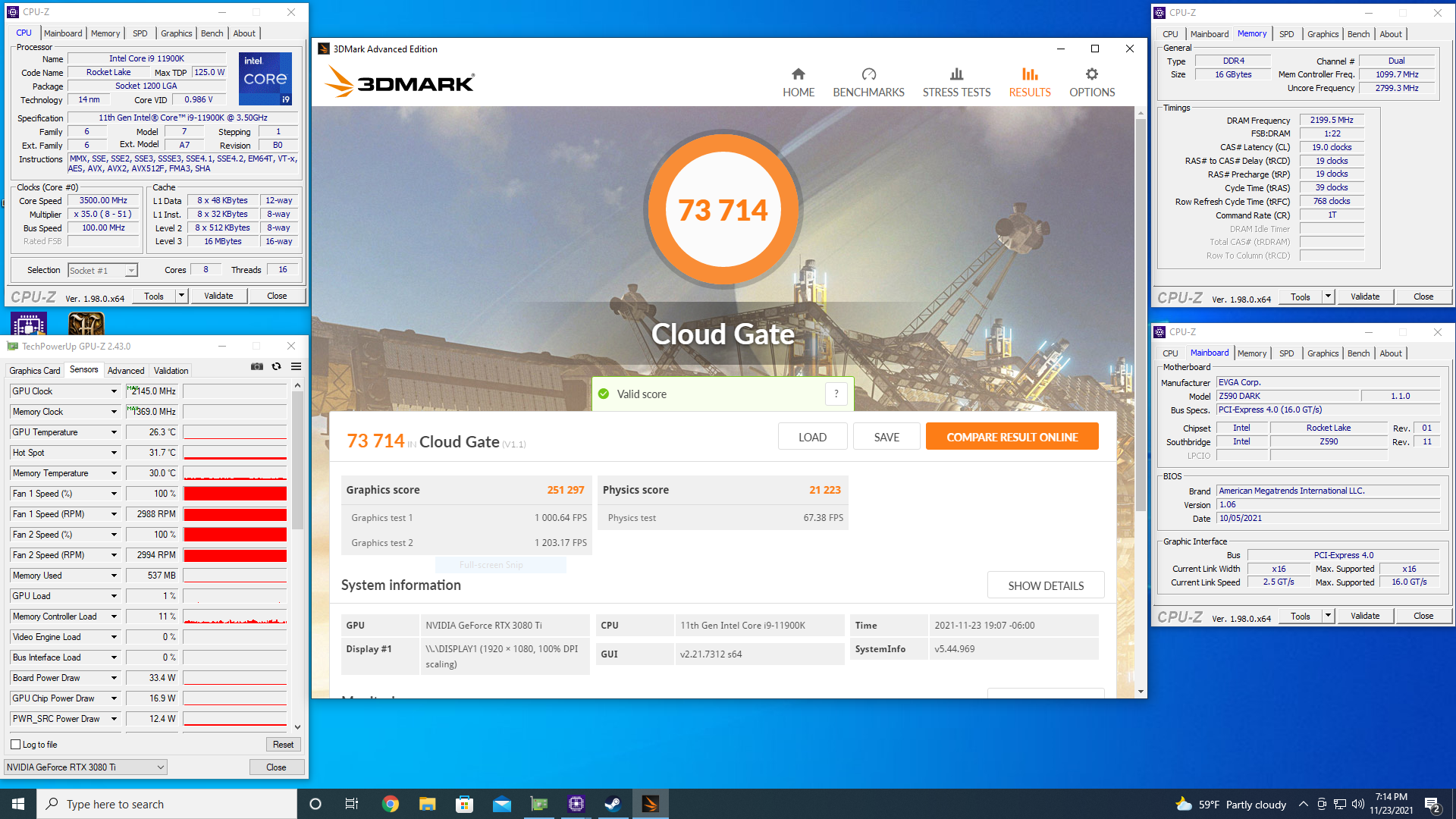This screenshot has height=819, width=1456.
Task: Open GPU Load sensor dropdown
Action: click(114, 596)
